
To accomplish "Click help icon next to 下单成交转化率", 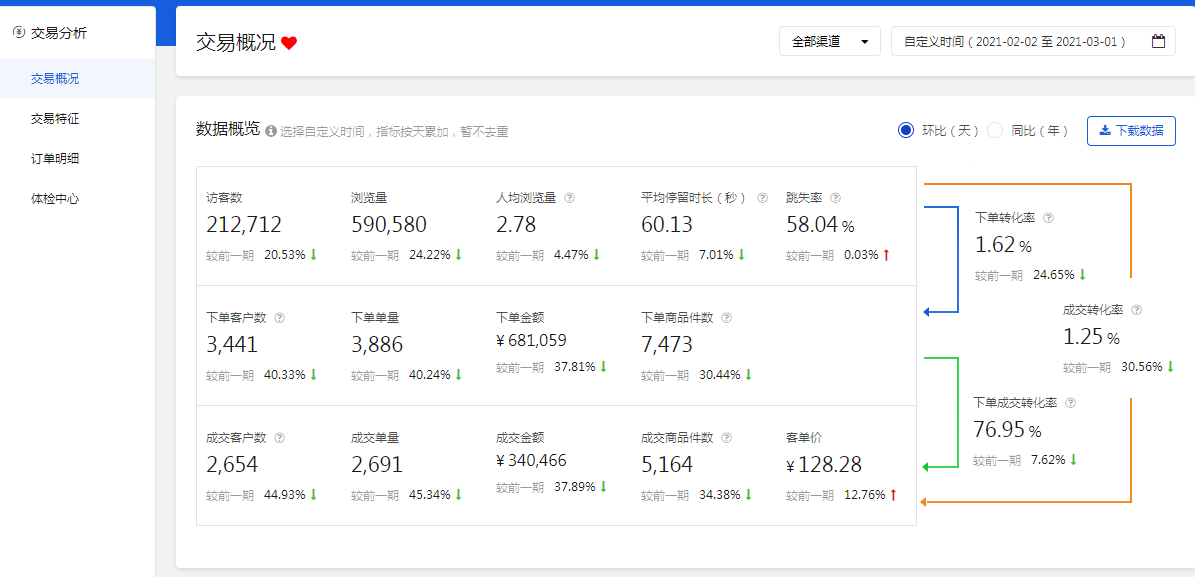I will (1071, 402).
